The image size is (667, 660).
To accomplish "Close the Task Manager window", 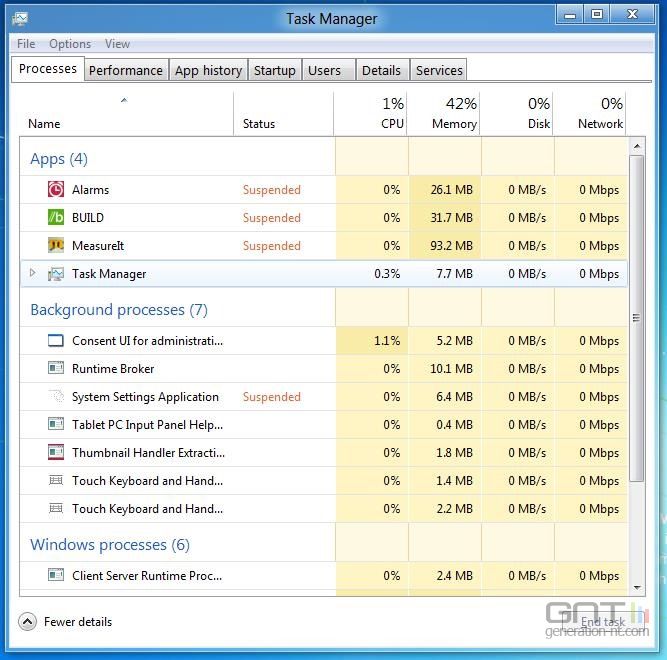I will (x=633, y=15).
